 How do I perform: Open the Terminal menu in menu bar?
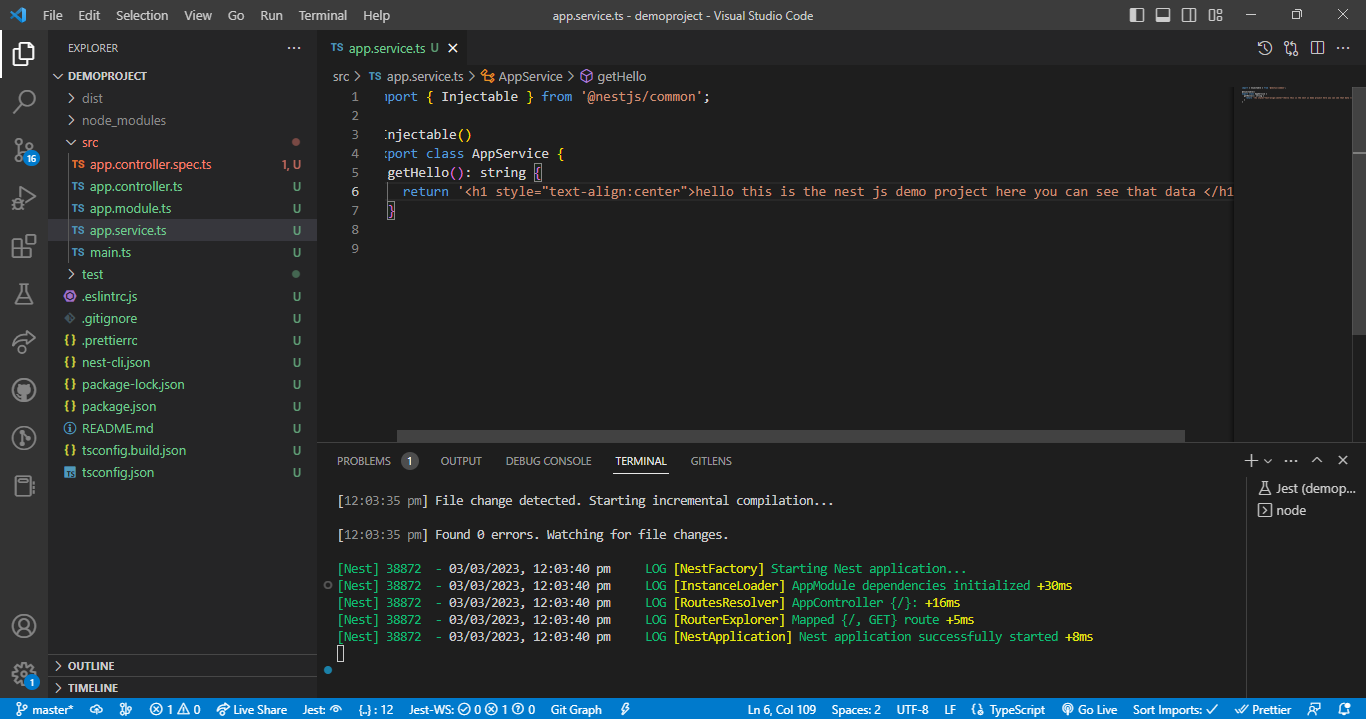pyautogui.click(x=323, y=16)
